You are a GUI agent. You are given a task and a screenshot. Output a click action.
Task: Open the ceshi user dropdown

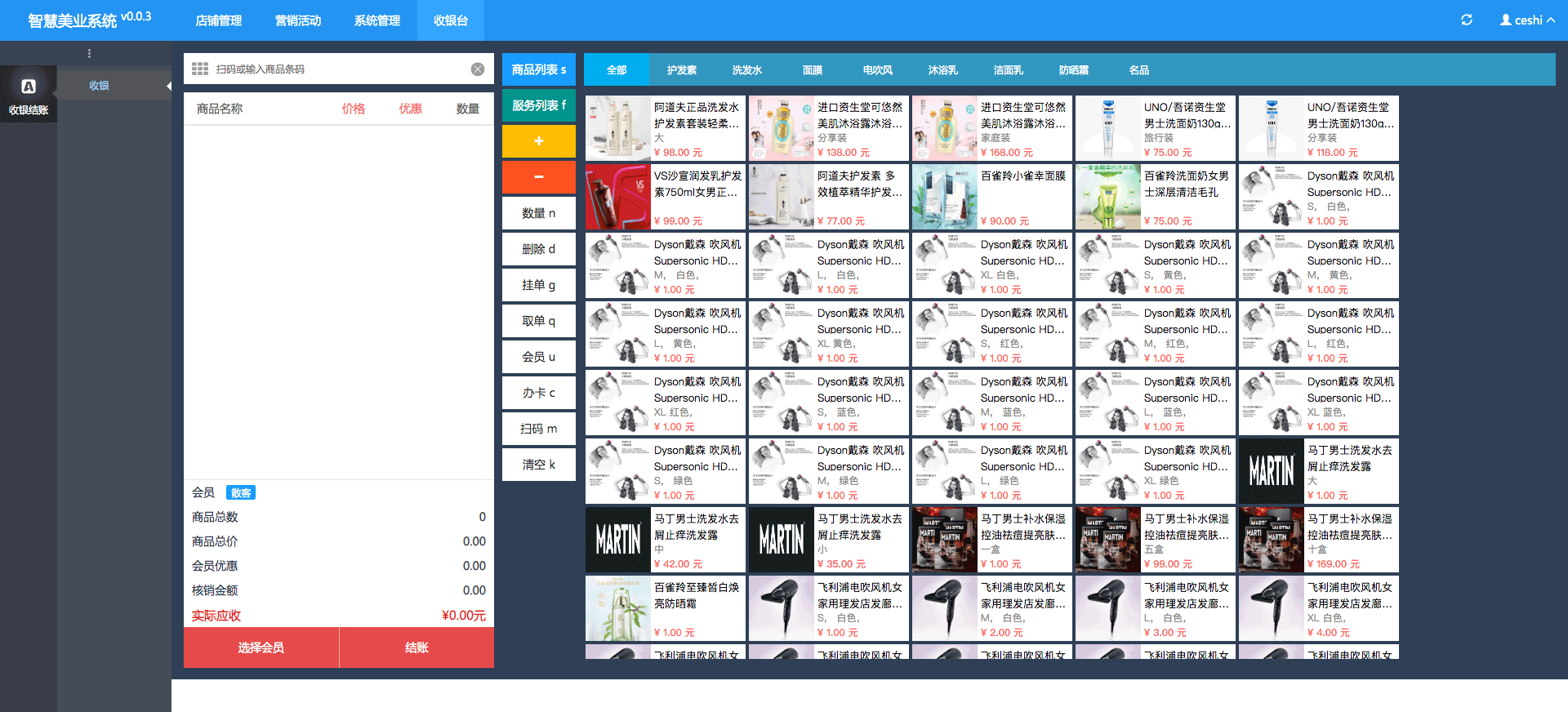pos(1527,20)
